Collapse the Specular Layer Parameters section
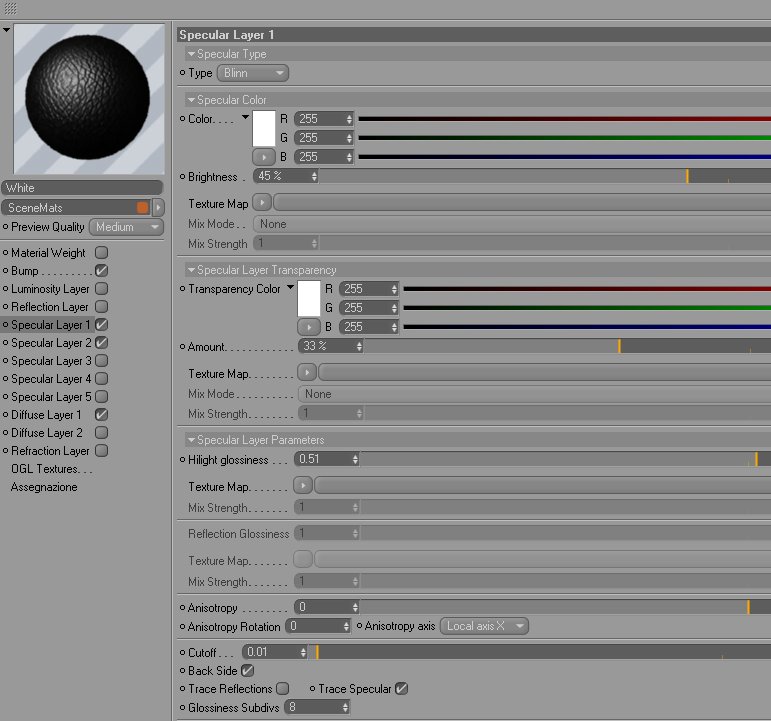 pyautogui.click(x=191, y=440)
